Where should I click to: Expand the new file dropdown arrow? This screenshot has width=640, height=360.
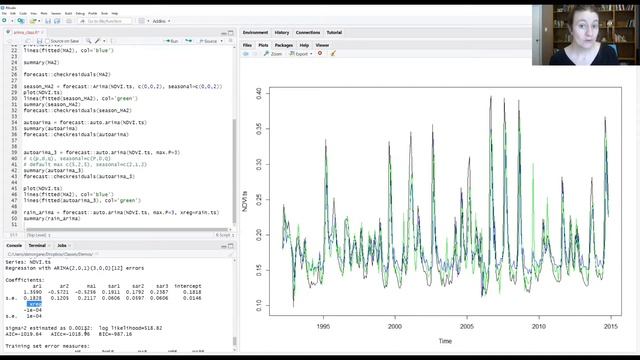[12, 21]
